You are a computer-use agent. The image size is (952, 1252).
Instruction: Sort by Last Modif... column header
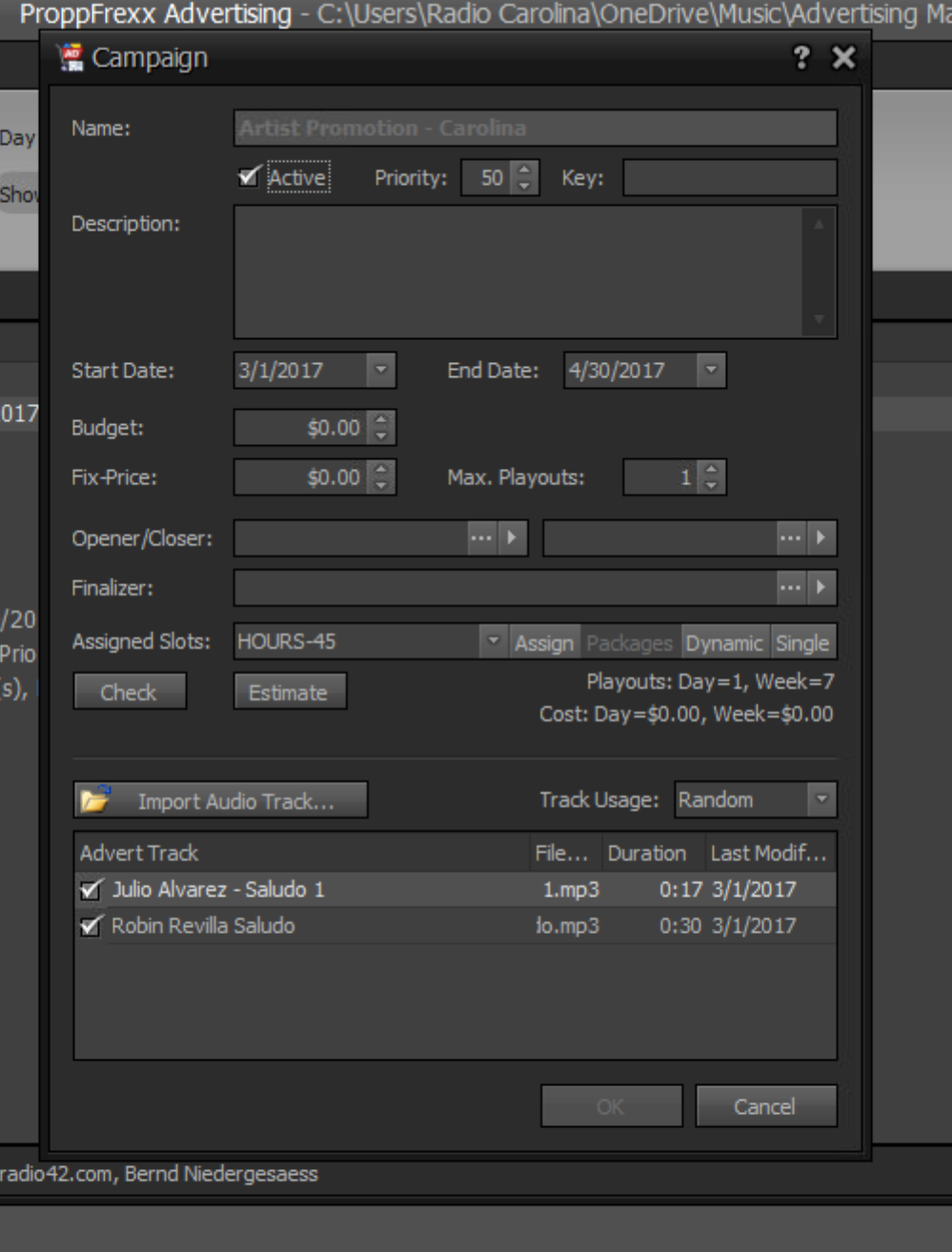click(x=770, y=853)
